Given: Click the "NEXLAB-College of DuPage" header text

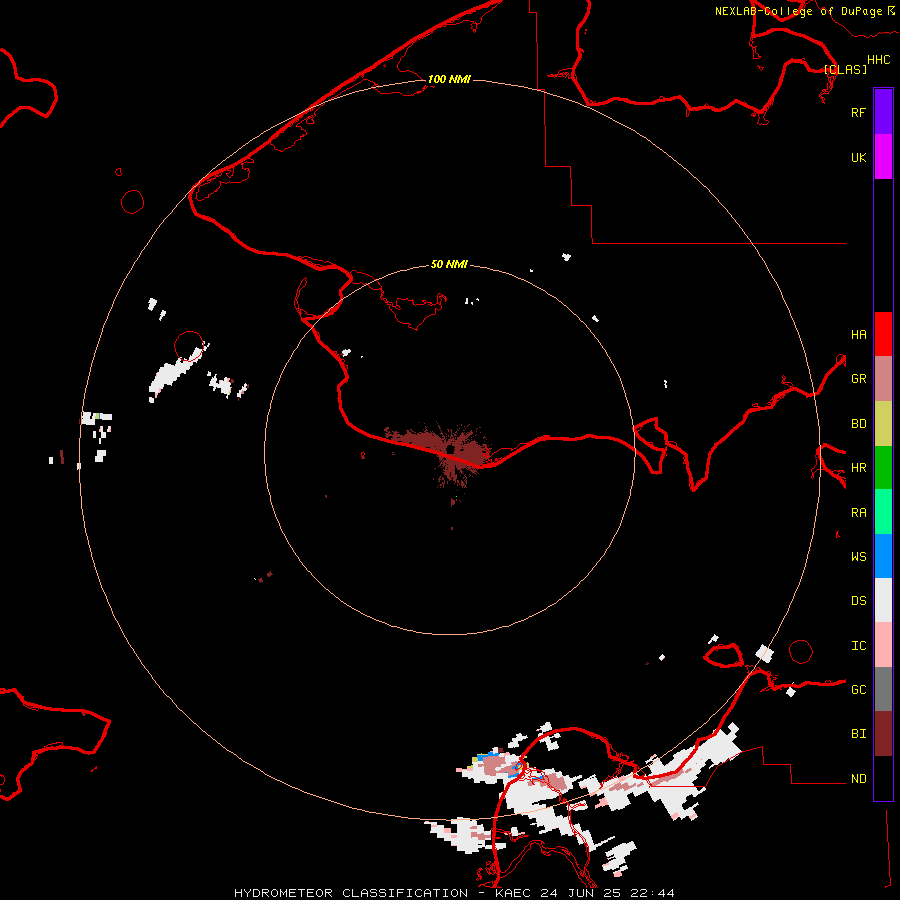Looking at the screenshot, I should click(x=799, y=11).
